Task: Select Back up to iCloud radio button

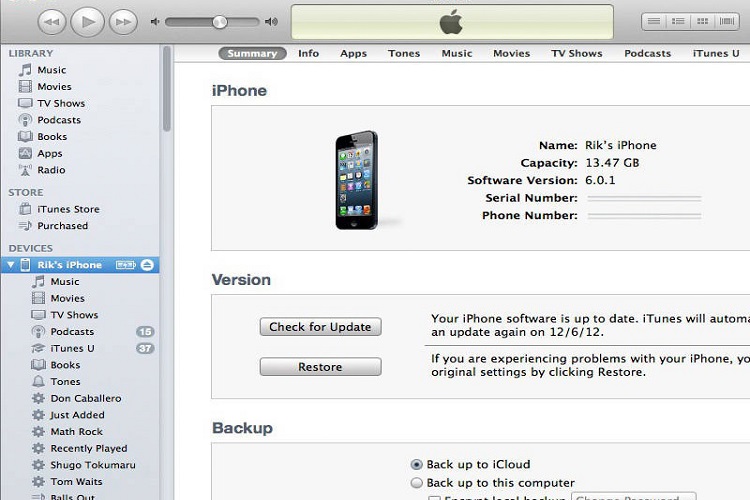Action: pyautogui.click(x=417, y=465)
